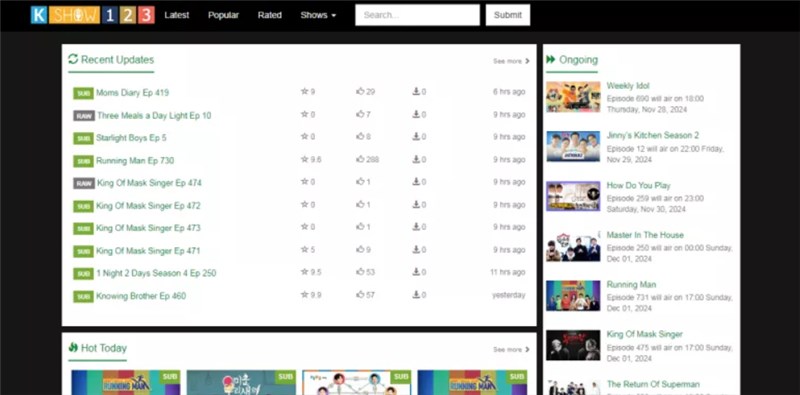Viewport: 800px width, 395px height.
Task: Open Starlight Boys Ep 5
Action: (131, 138)
